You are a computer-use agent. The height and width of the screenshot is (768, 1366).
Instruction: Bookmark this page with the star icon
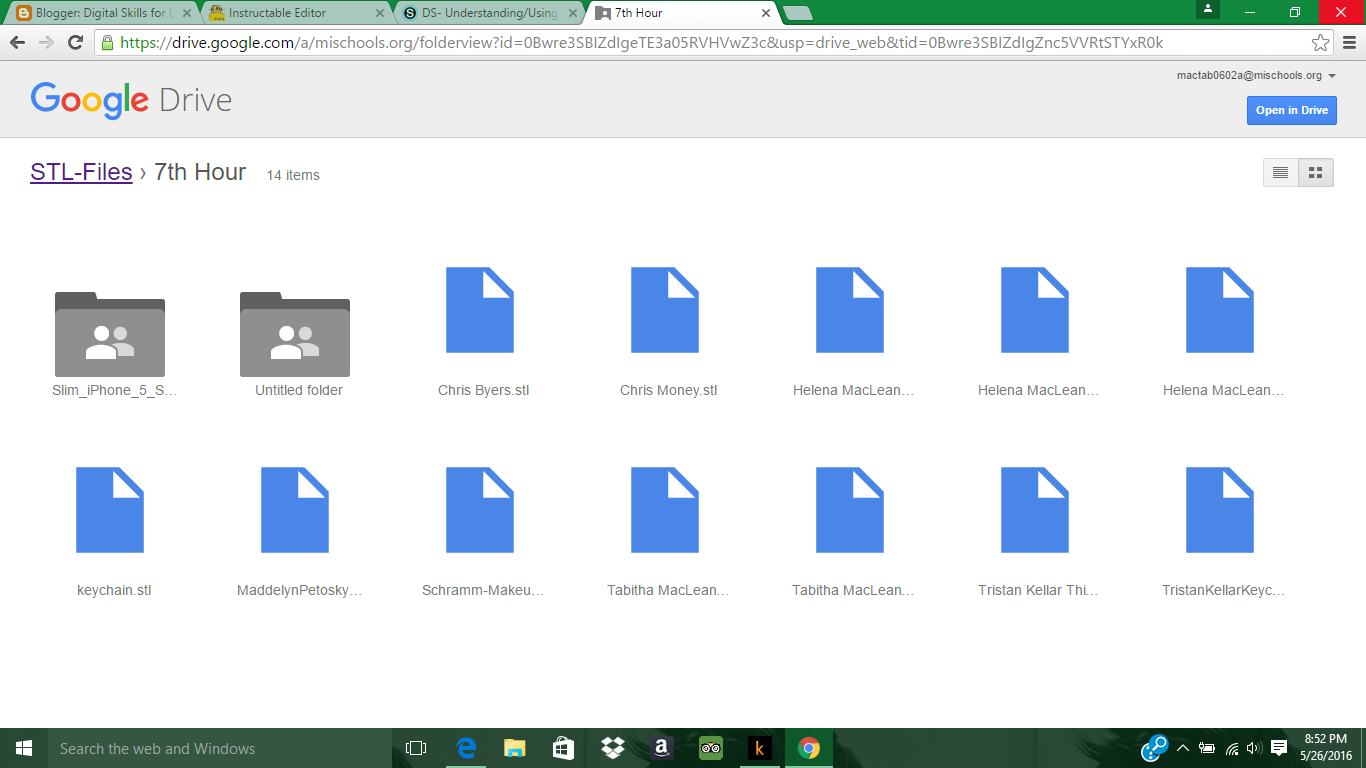(x=1320, y=43)
